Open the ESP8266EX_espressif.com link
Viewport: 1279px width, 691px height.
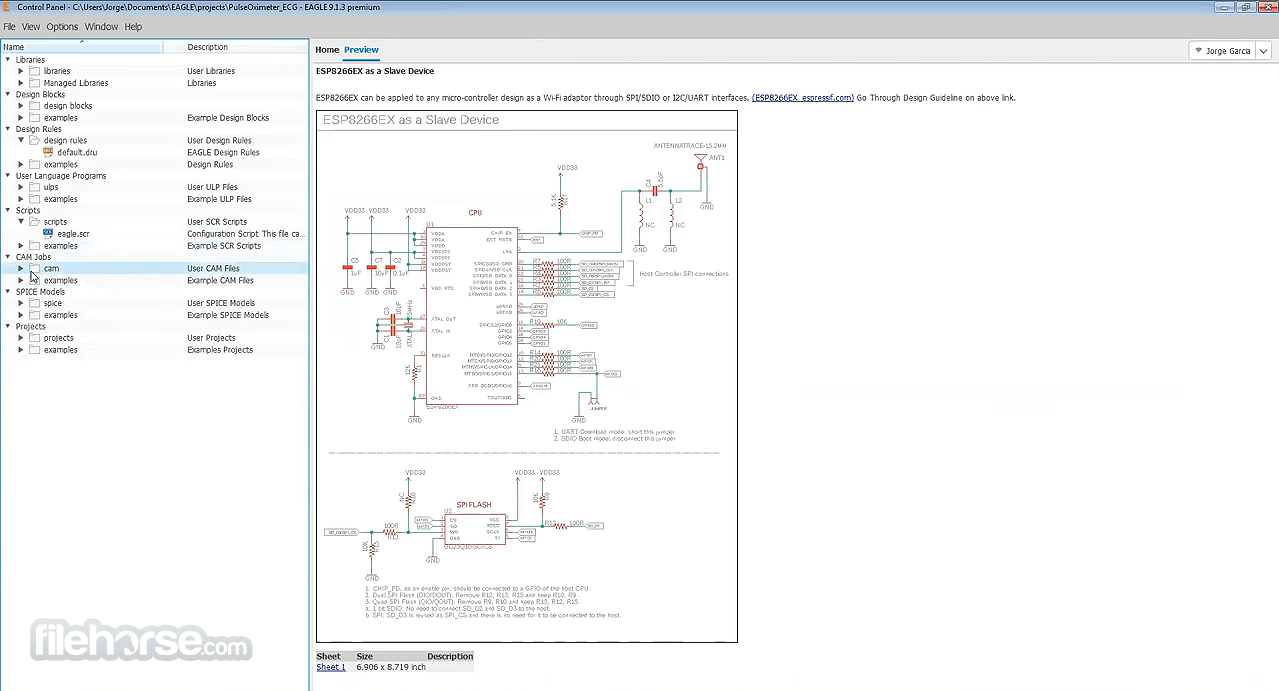[x=803, y=98]
